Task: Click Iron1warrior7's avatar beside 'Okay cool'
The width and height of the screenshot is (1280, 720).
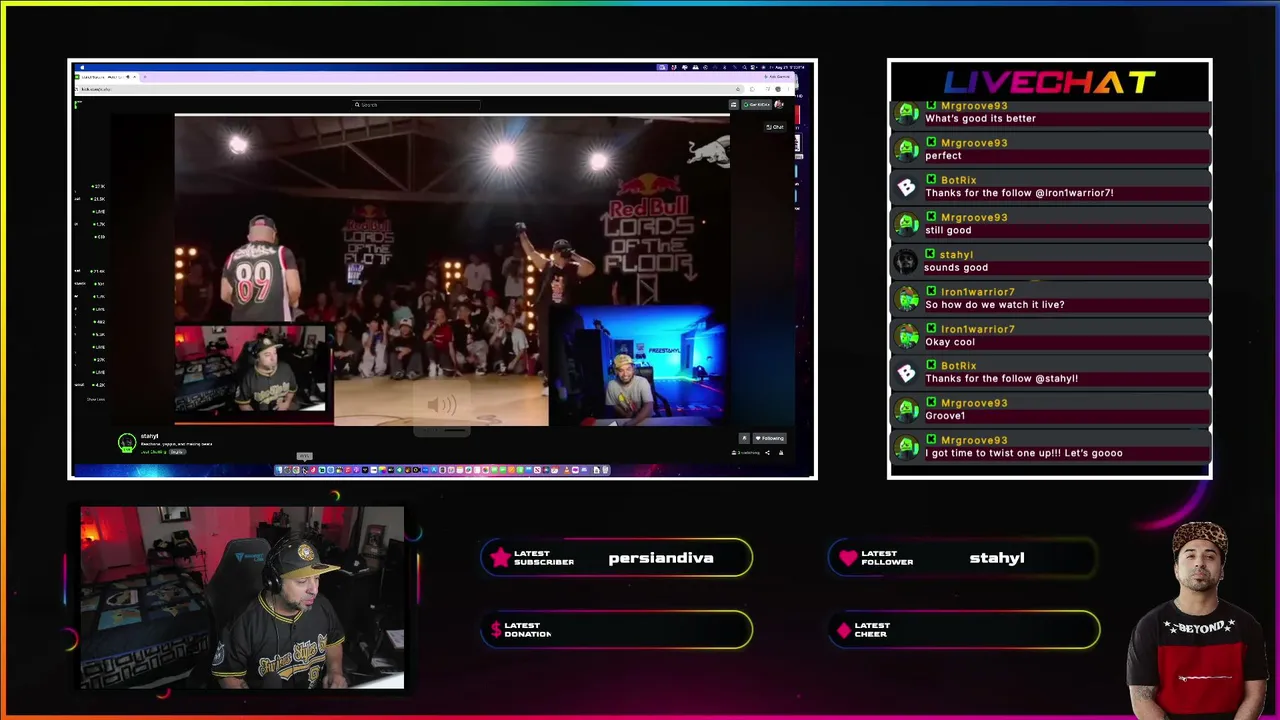Action: pyautogui.click(x=906, y=335)
